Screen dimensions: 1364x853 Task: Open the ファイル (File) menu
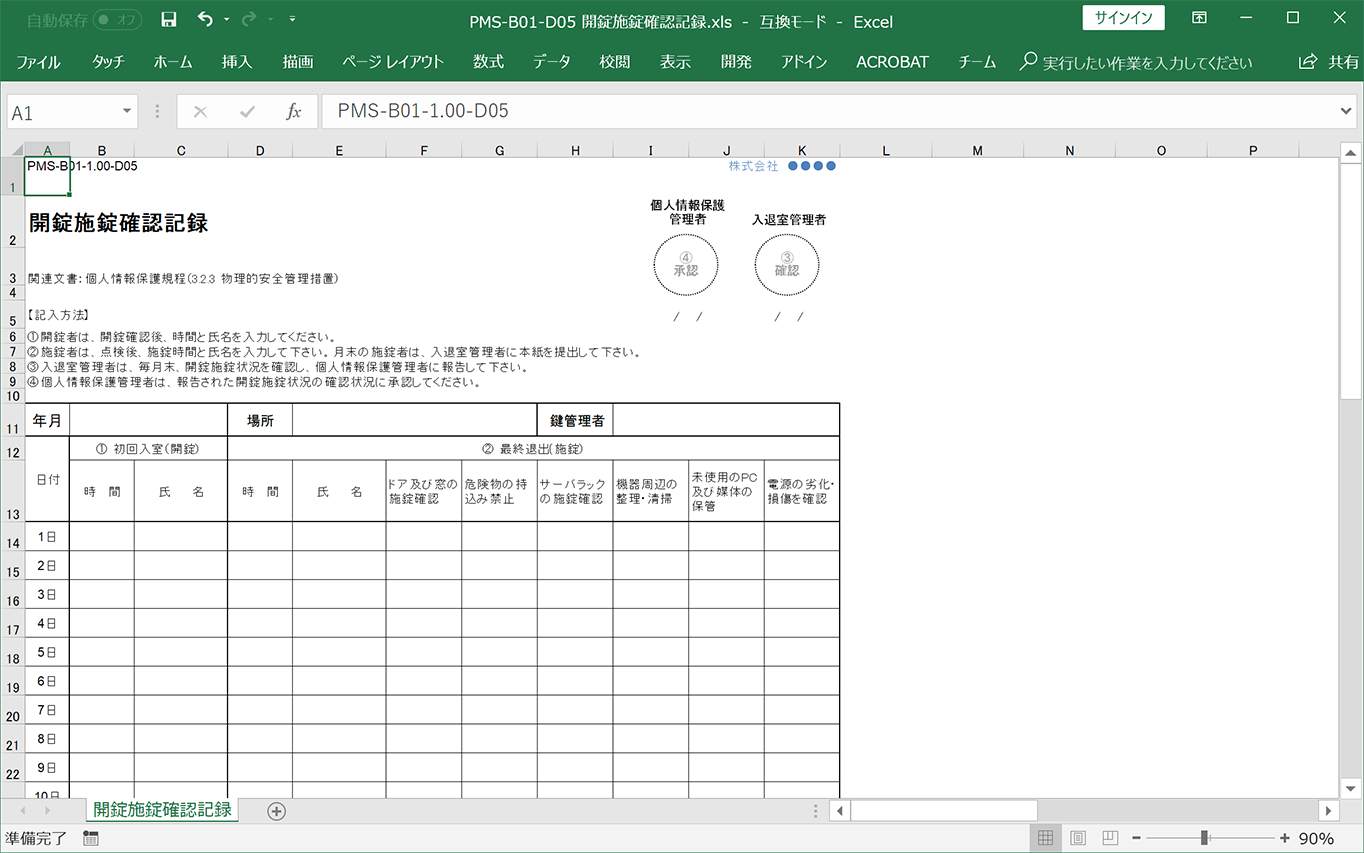pos(38,62)
